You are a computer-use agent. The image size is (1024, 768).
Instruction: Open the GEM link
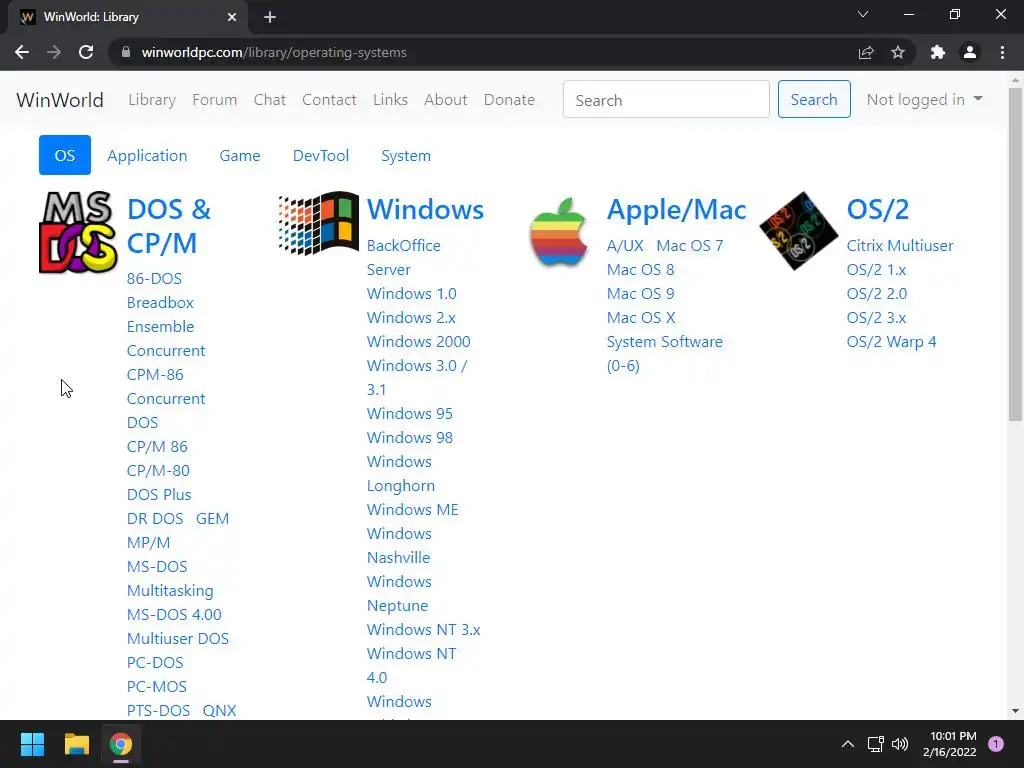(212, 519)
